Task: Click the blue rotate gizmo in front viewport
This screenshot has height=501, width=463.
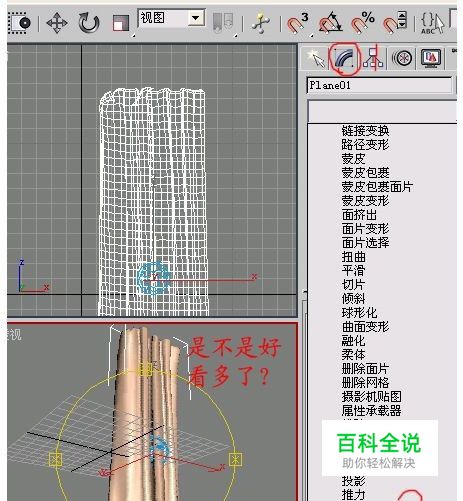Action: coord(153,278)
